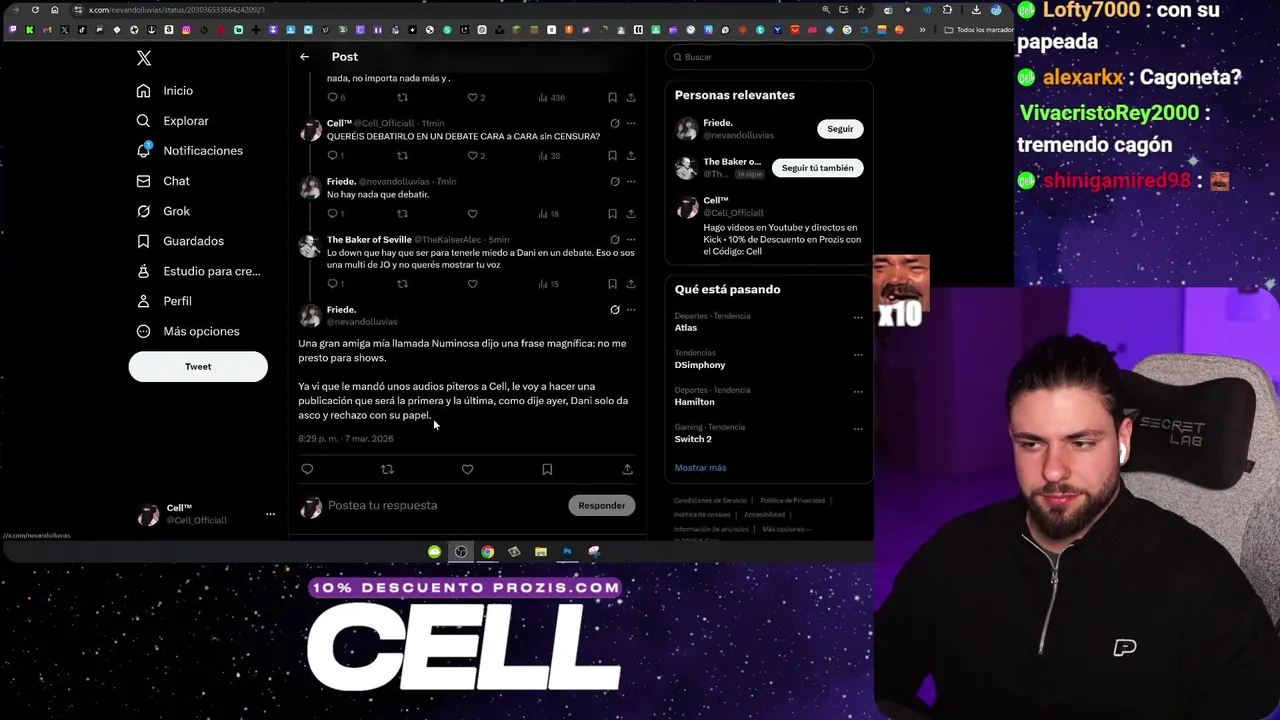Image resolution: width=1280 pixels, height=720 pixels.
Task: Like the 'No hay nada que debatir' reply
Action: 472,214
